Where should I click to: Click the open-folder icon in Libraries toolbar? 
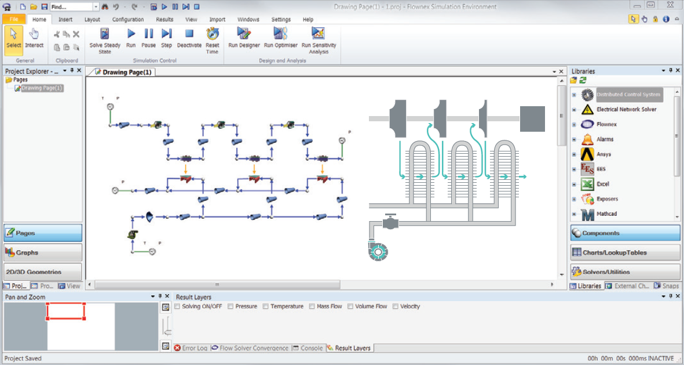[x=574, y=80]
